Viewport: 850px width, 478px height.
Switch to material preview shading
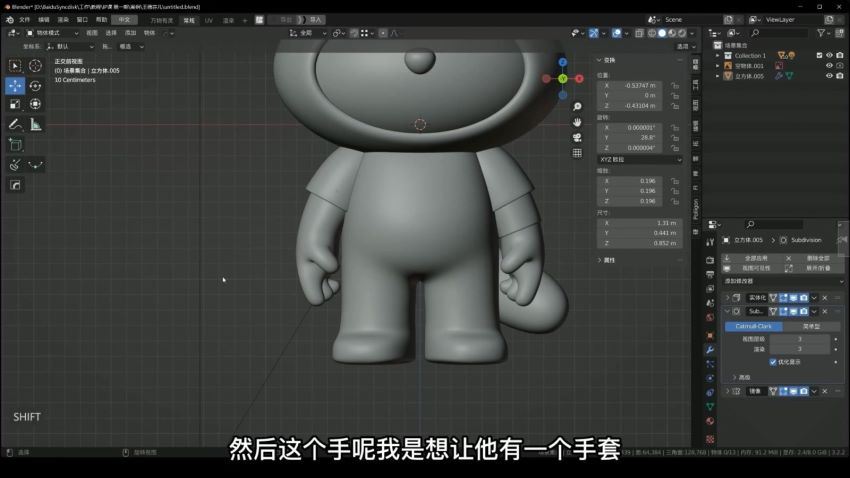pos(672,33)
